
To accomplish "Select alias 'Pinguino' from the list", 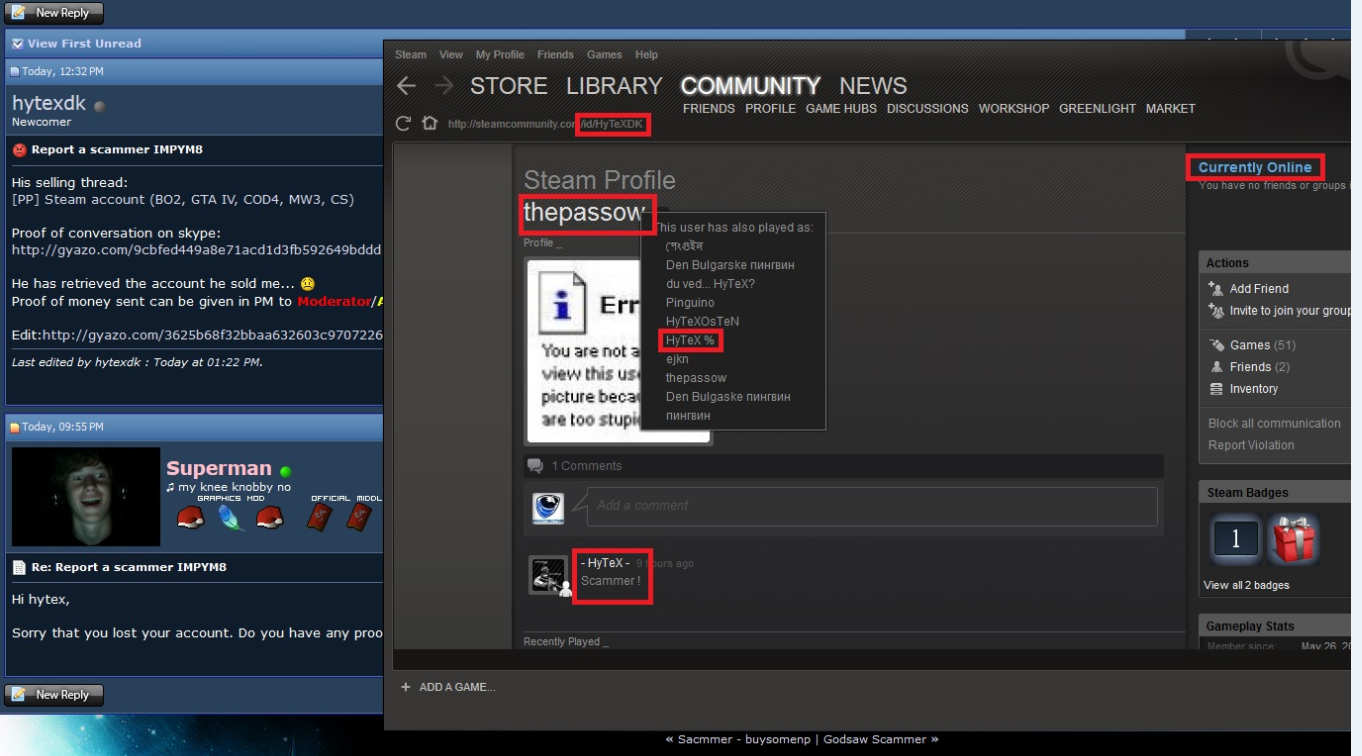I will coord(690,303).
